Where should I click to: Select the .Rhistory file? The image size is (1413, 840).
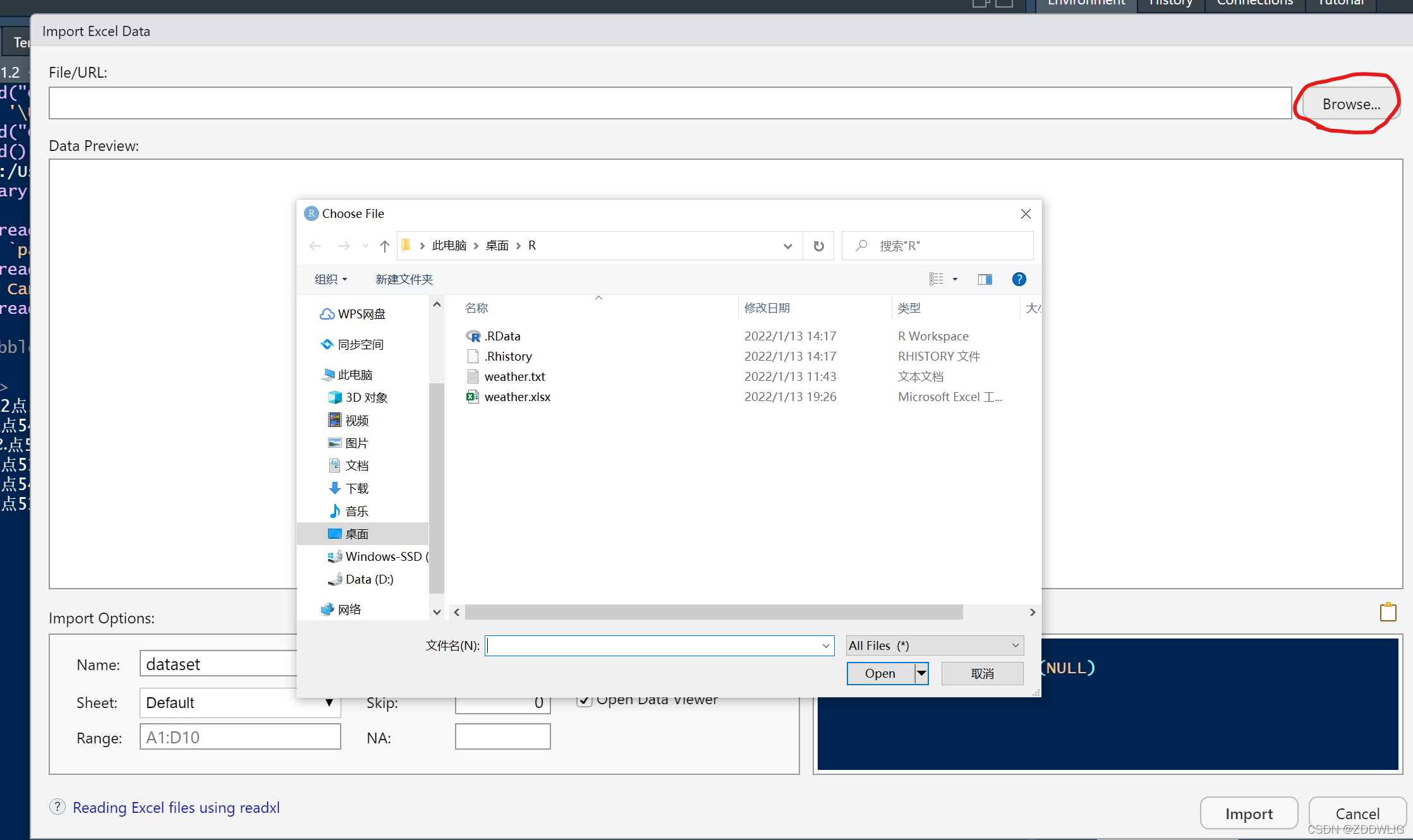coord(499,356)
